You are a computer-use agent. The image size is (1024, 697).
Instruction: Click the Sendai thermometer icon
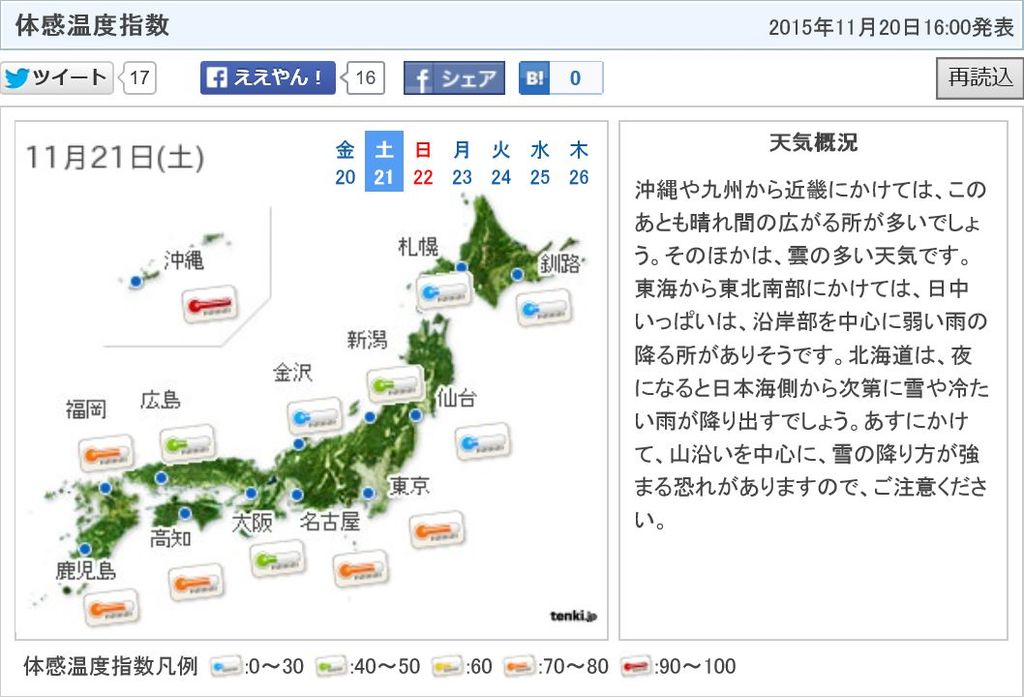tap(482, 441)
